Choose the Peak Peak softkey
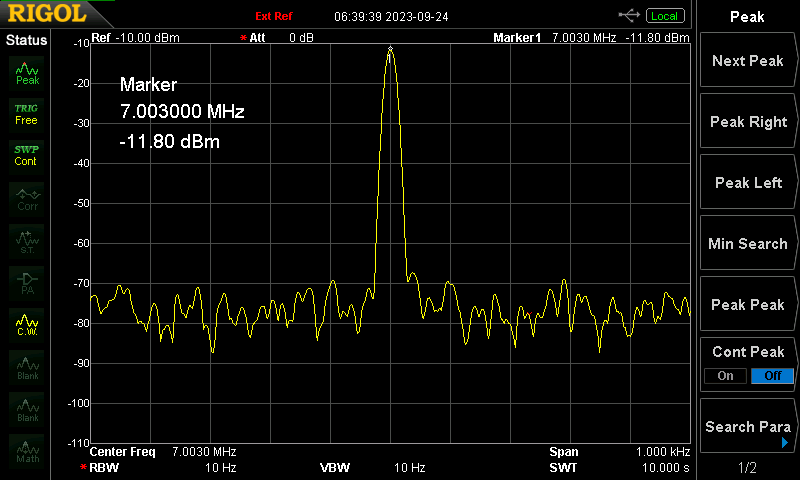Viewport: 800px width, 480px height. point(748,305)
